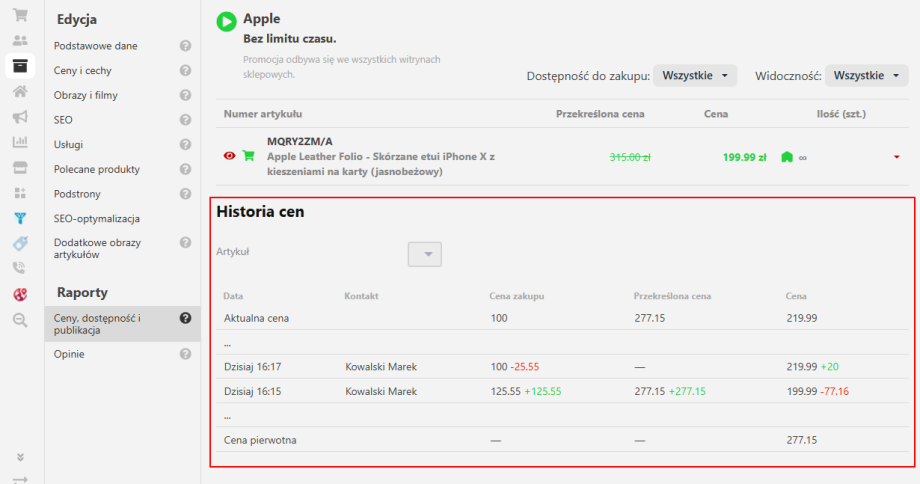This screenshot has width=920, height=484.
Task: Click help icon next to Ceny i cechy
Action: 185,70
